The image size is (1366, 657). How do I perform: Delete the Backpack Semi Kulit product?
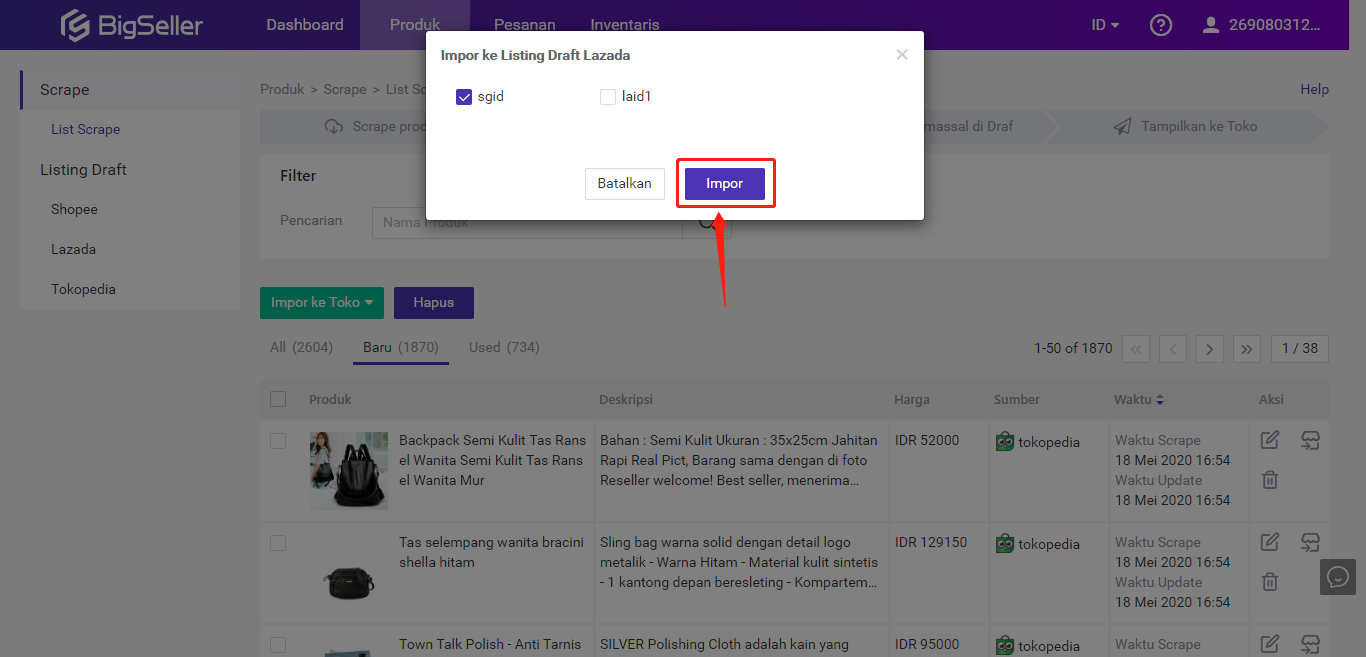(1270, 480)
